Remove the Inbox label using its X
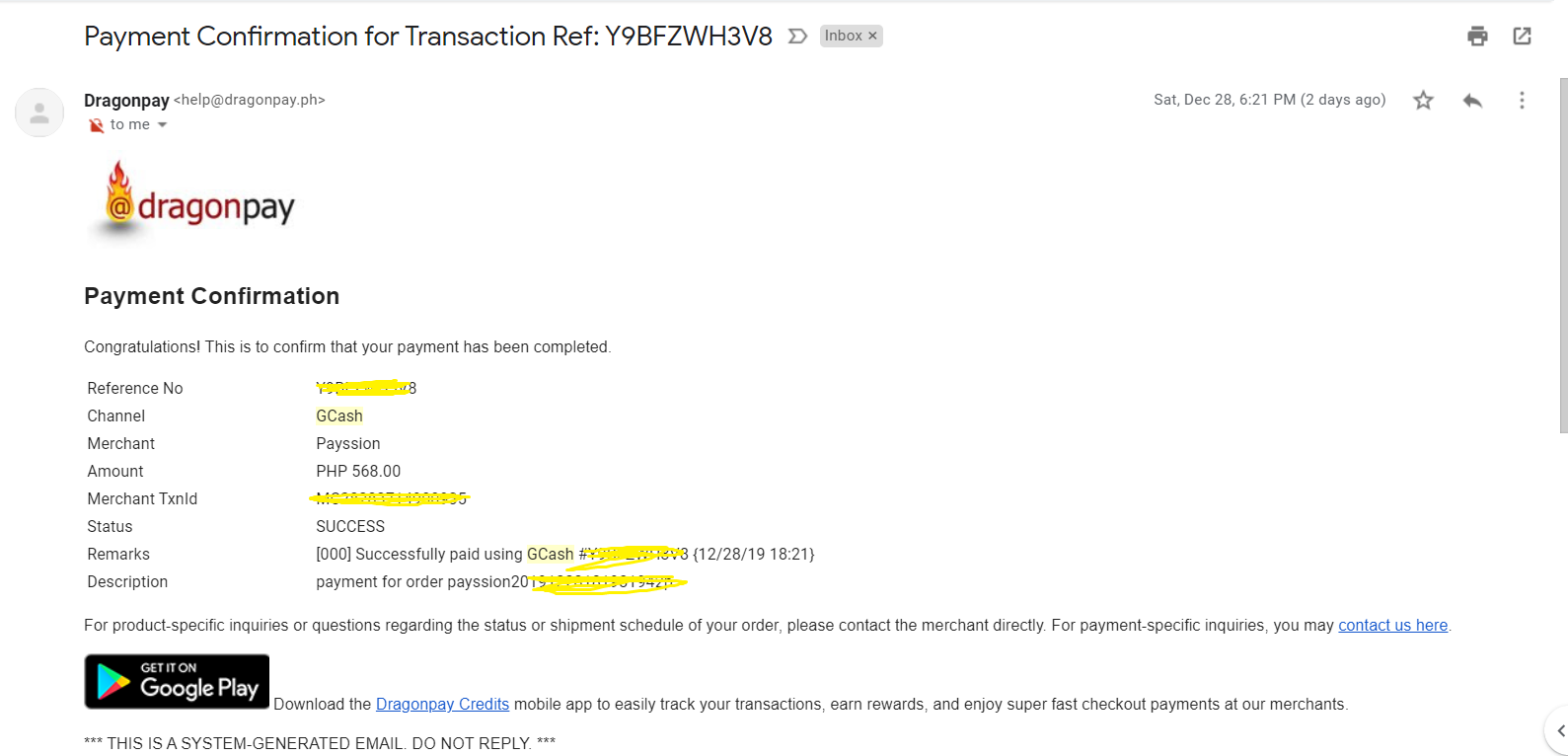This screenshot has width=1568, height=756. [x=872, y=37]
